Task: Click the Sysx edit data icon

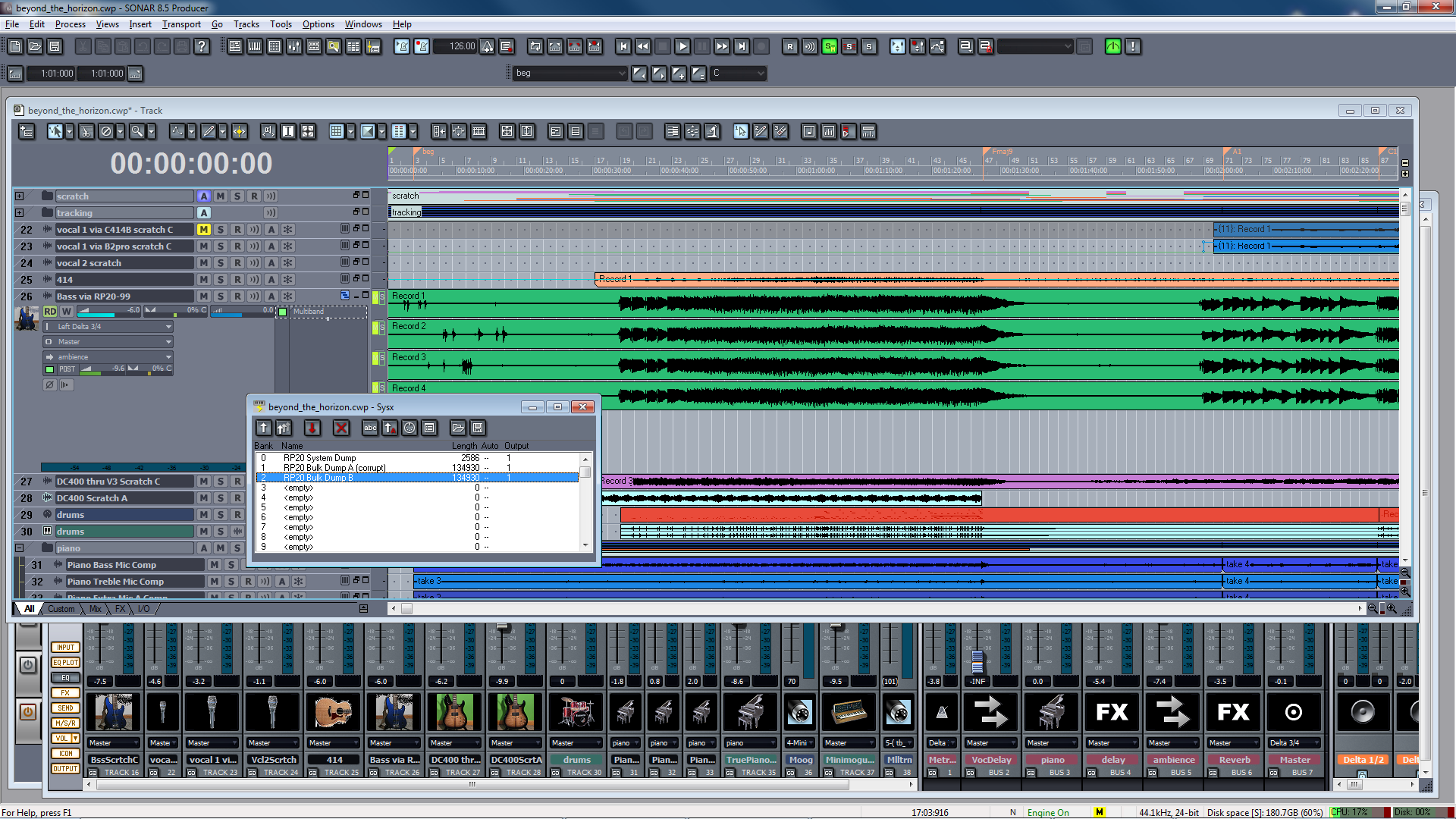Action: point(429,428)
